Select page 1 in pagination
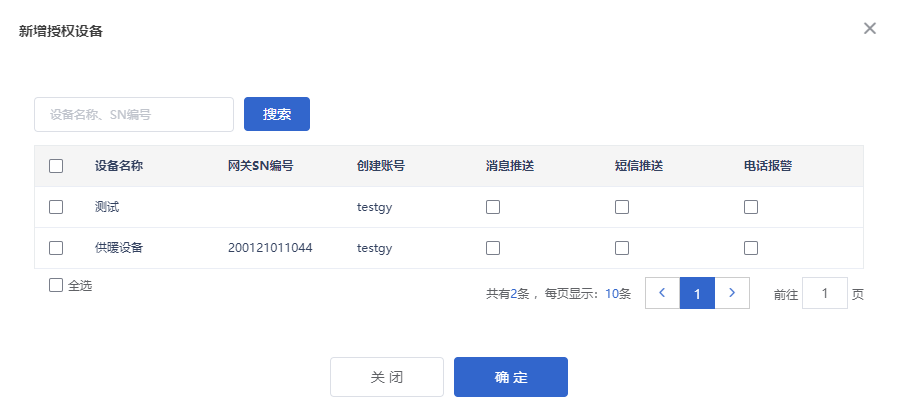This screenshot has width=898, height=416. coord(697,293)
